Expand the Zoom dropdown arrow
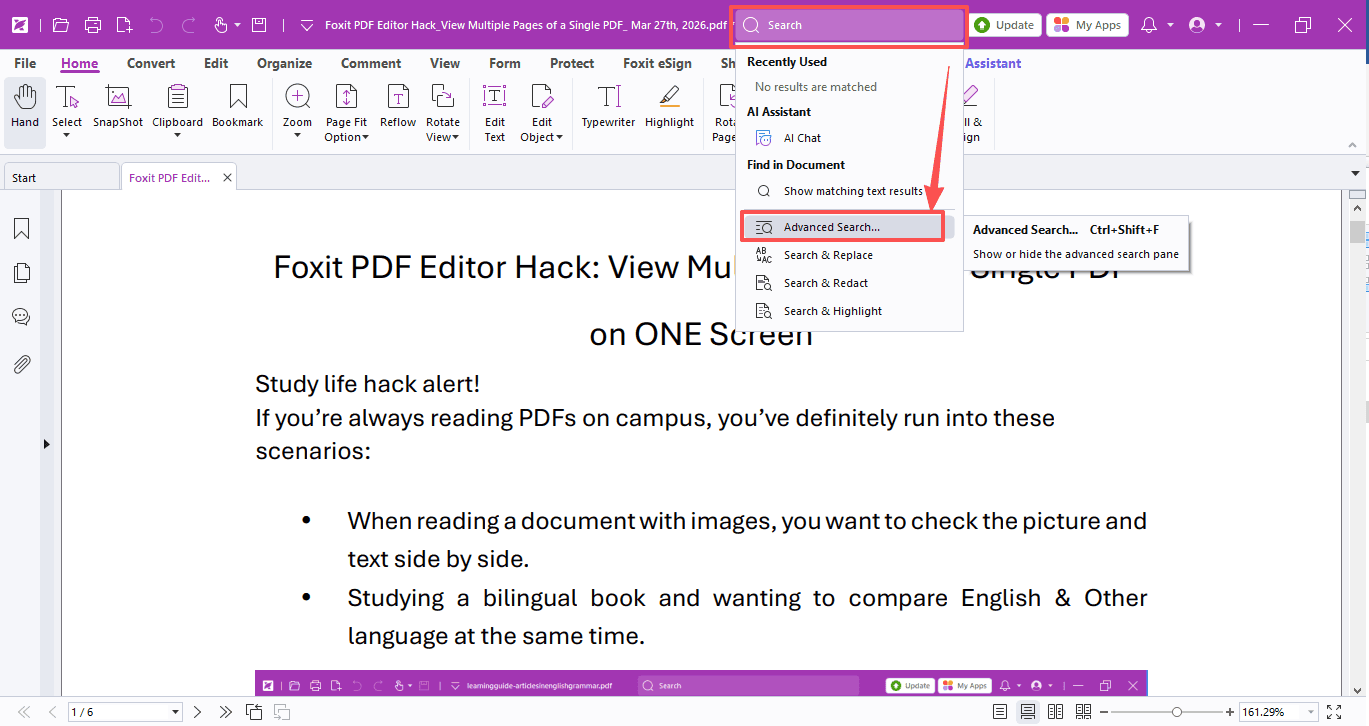1369x726 pixels. coord(297,137)
